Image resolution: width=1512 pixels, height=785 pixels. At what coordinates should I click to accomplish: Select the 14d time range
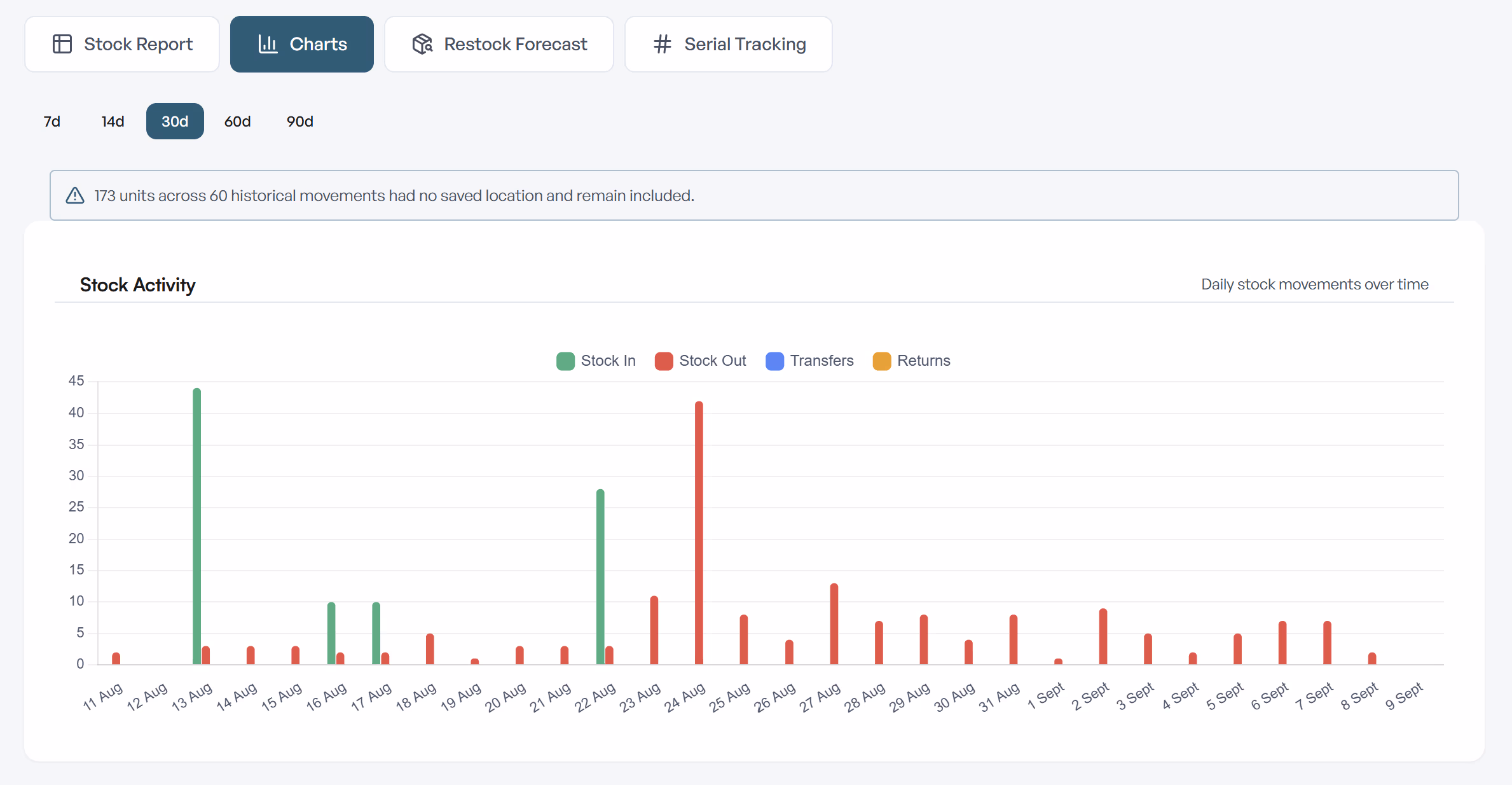click(x=113, y=122)
